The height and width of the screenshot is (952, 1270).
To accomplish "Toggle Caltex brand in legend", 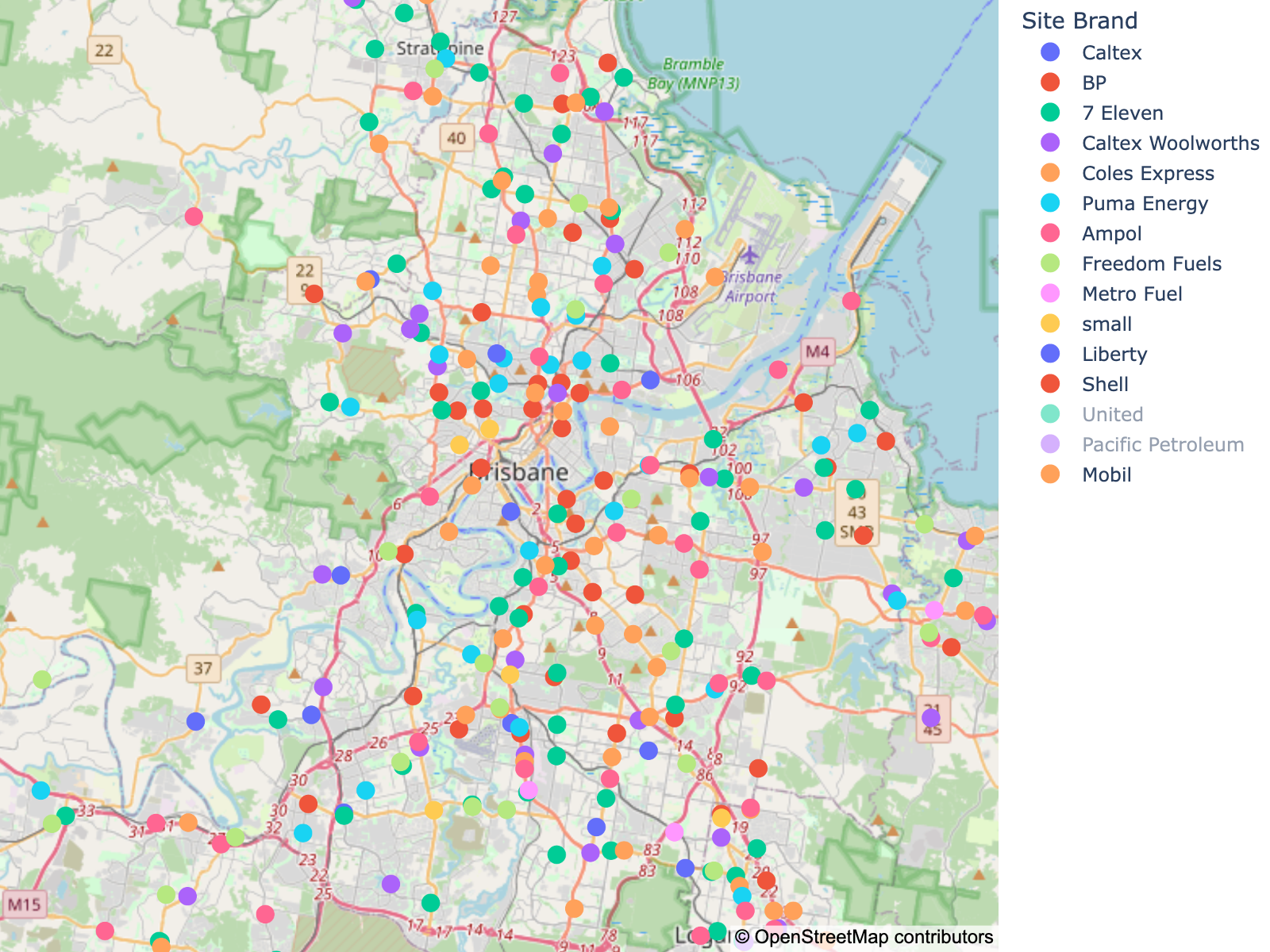I will click(1110, 53).
